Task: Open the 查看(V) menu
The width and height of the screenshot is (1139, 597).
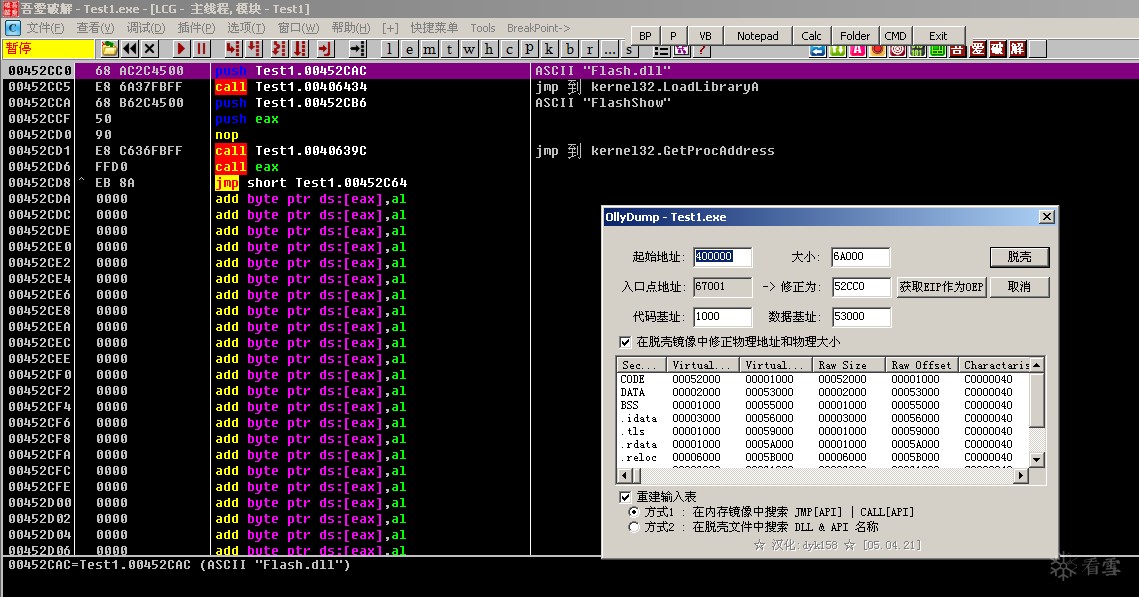Action: coord(95,28)
